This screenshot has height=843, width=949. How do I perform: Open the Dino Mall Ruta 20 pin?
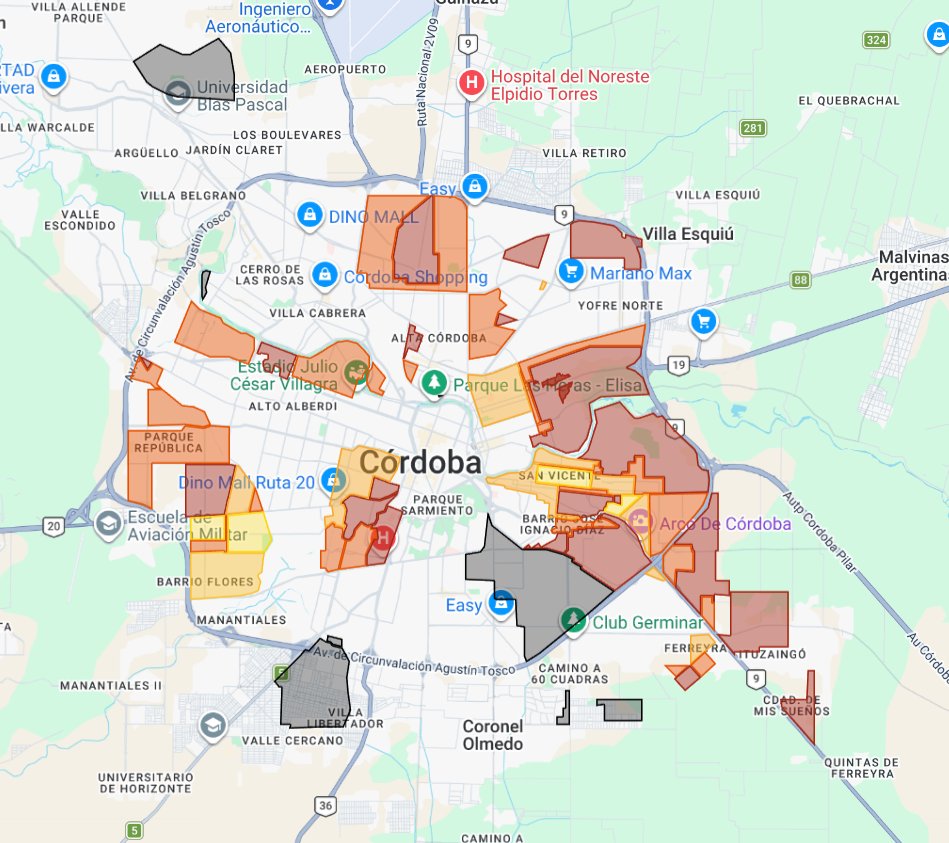[x=332, y=481]
